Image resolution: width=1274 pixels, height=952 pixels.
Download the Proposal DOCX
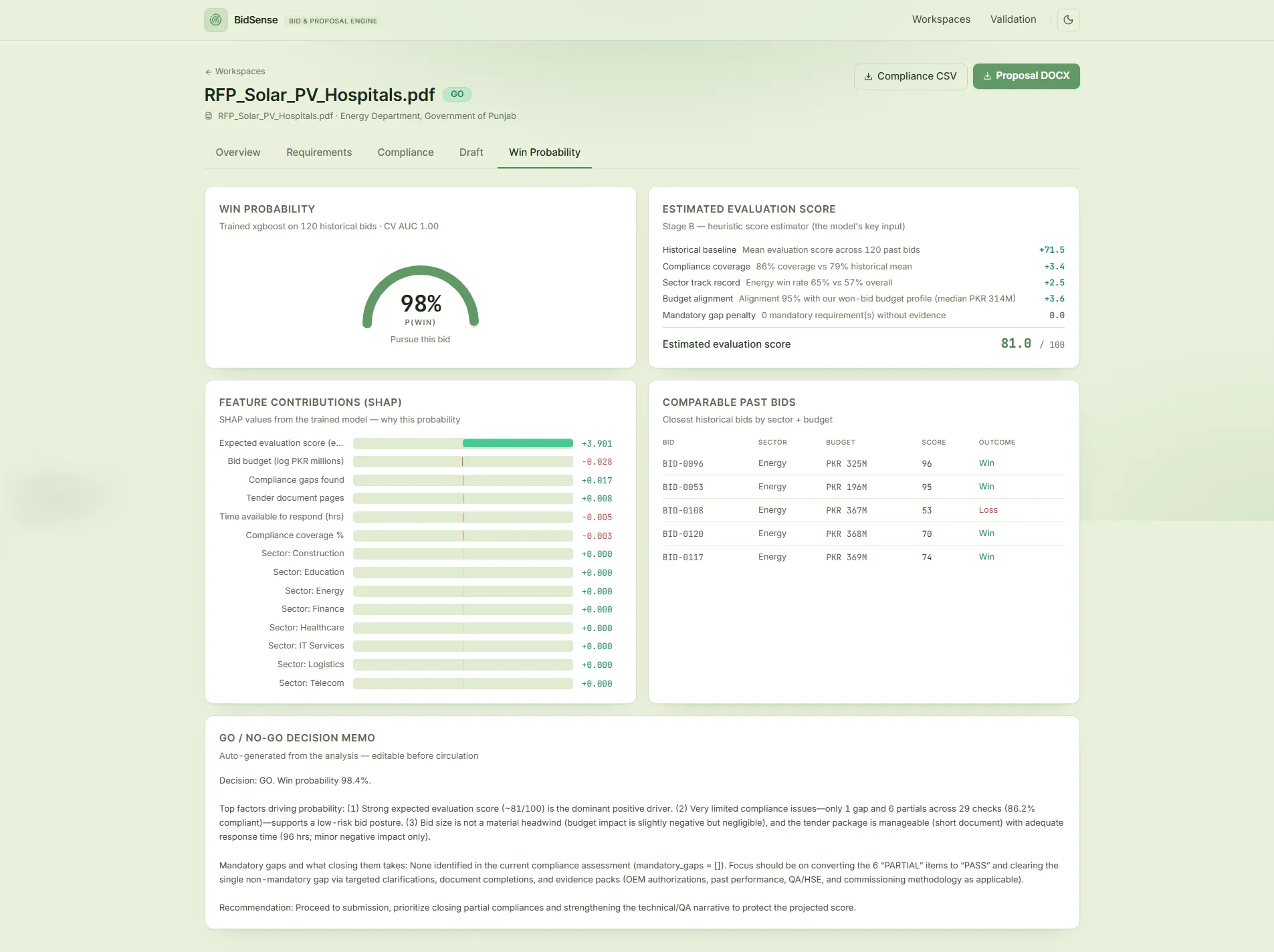click(1026, 76)
